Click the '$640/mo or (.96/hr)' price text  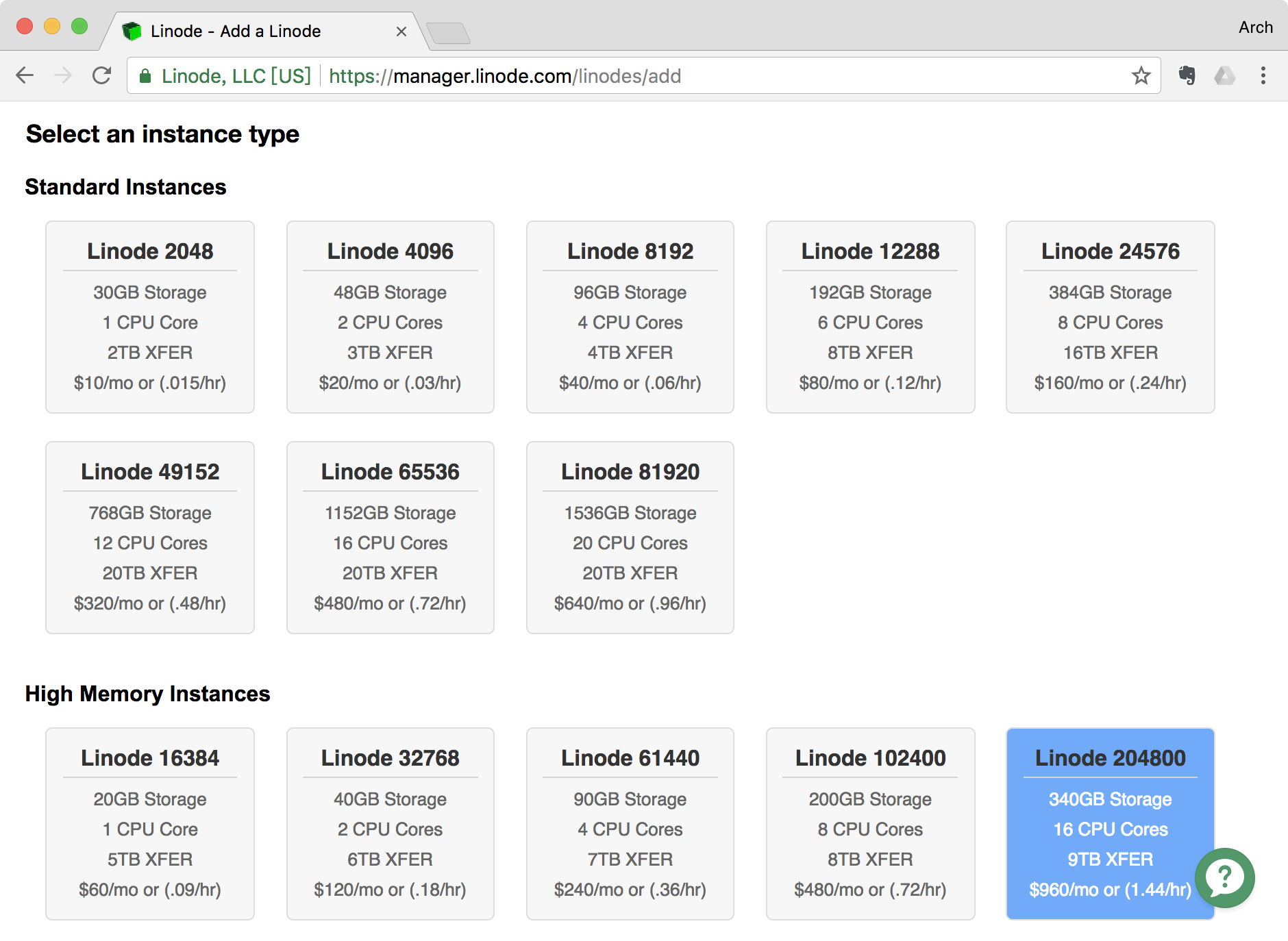[630, 603]
